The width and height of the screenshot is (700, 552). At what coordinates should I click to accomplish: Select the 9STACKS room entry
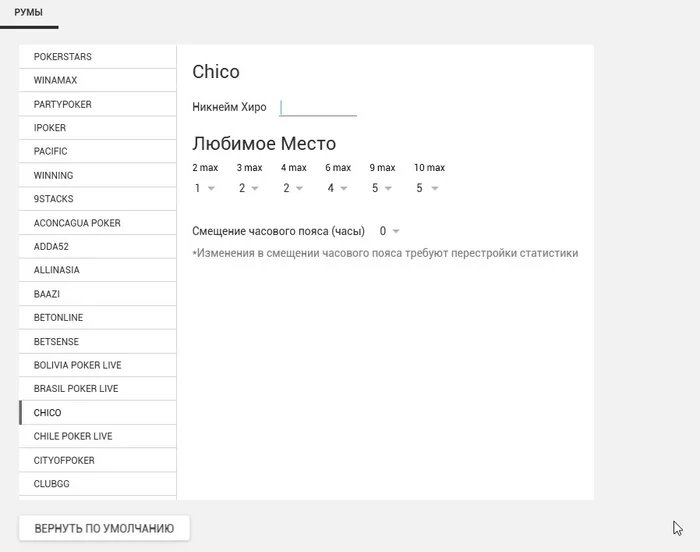pyautogui.click(x=98, y=199)
